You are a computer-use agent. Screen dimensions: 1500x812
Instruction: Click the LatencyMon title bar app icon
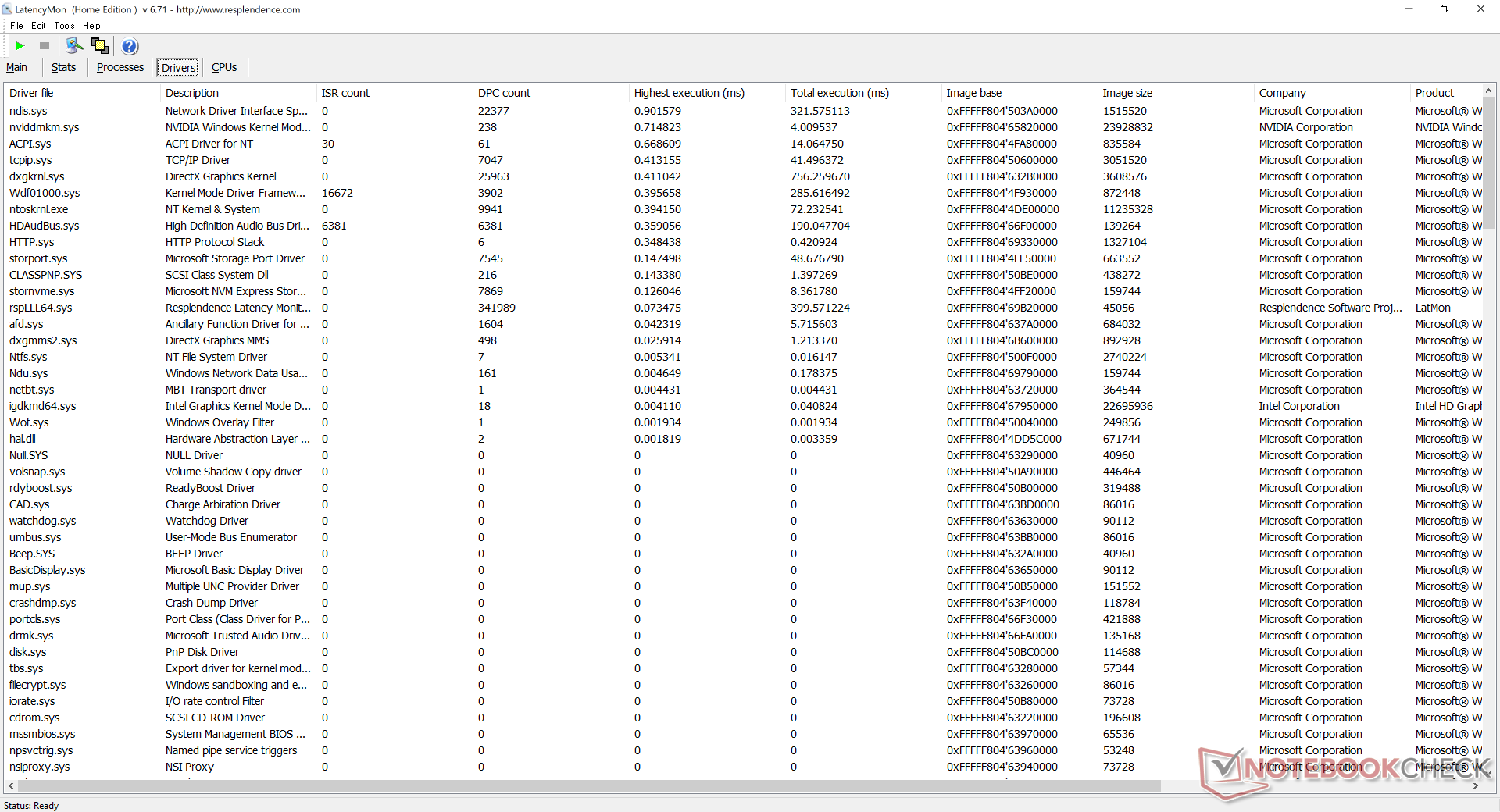pyautogui.click(x=7, y=9)
